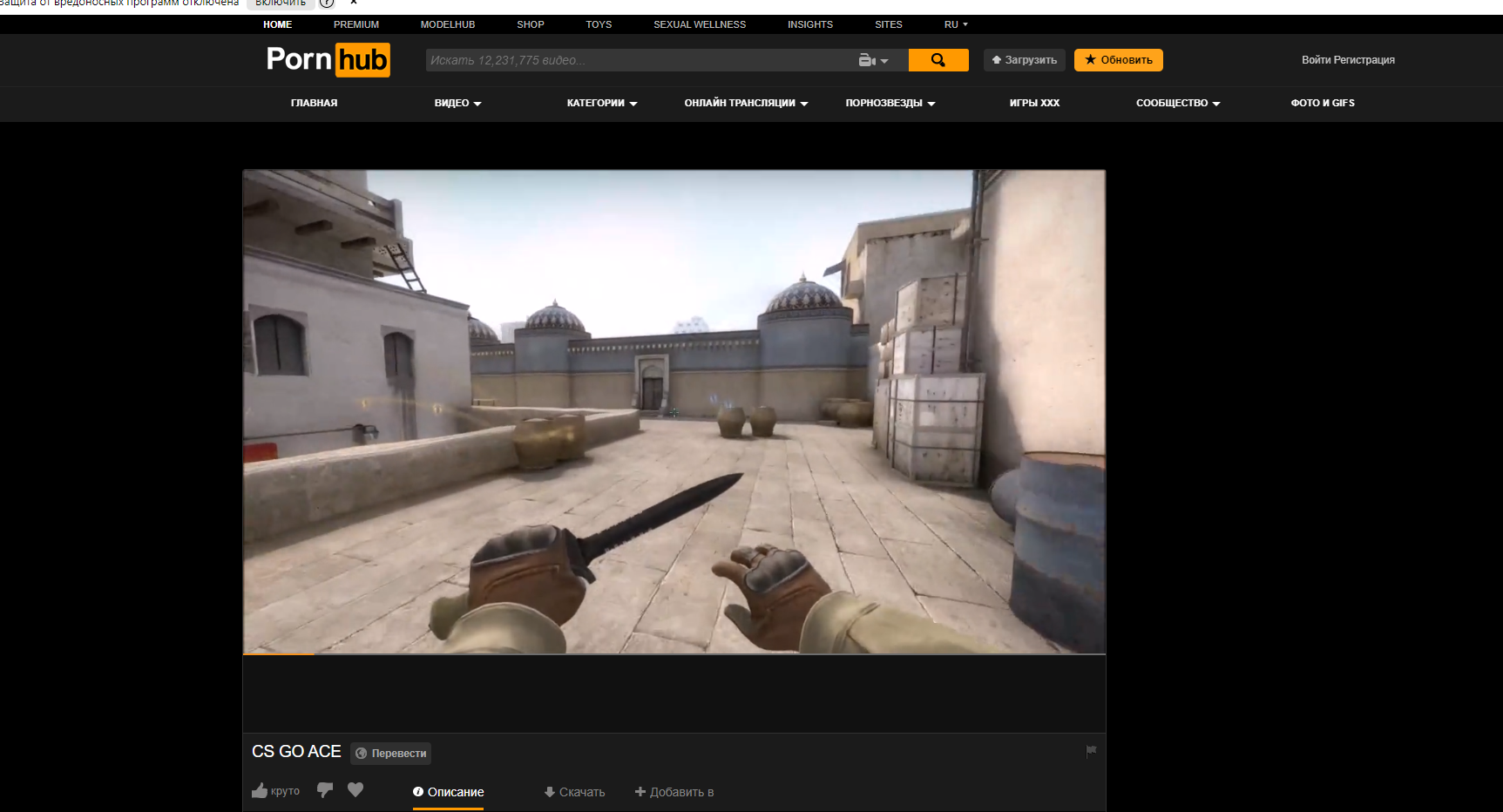The width and height of the screenshot is (1503, 812).
Task: Click the Добавить в plus option
Action: (674, 792)
